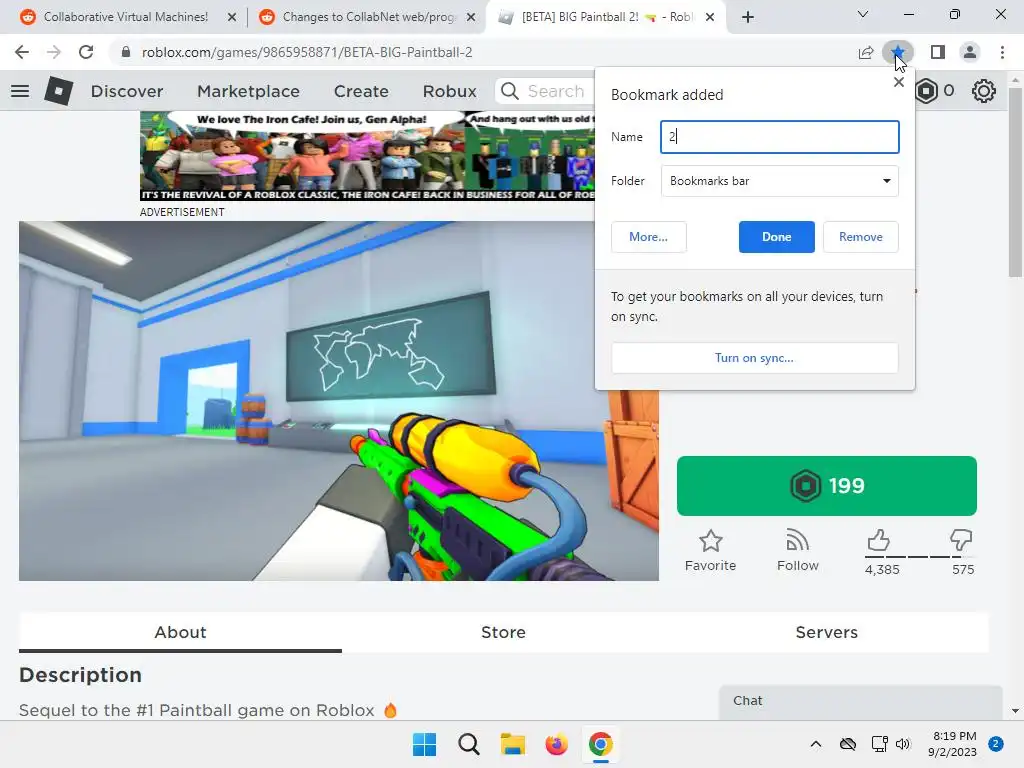Click the like ratio vote bar

tap(918, 556)
